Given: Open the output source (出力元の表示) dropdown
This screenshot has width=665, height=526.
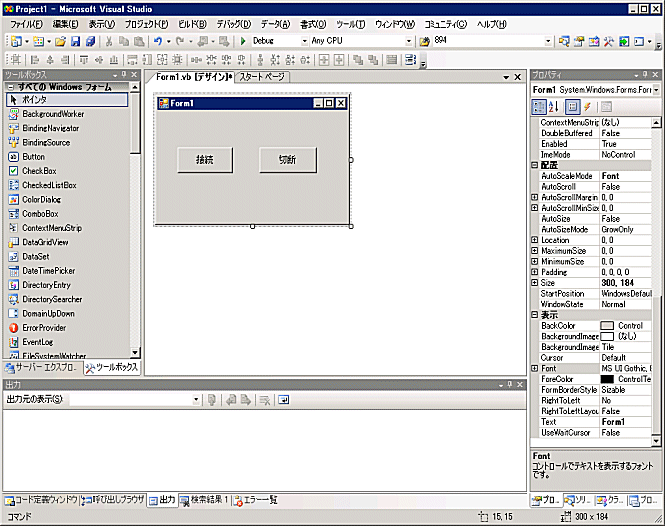Looking at the screenshot, I should [x=196, y=400].
